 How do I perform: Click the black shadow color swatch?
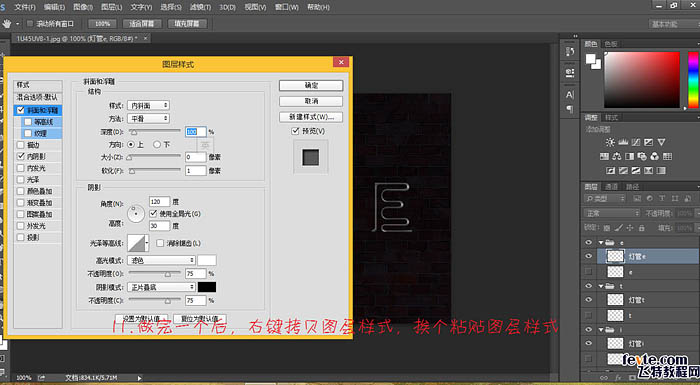(x=207, y=287)
